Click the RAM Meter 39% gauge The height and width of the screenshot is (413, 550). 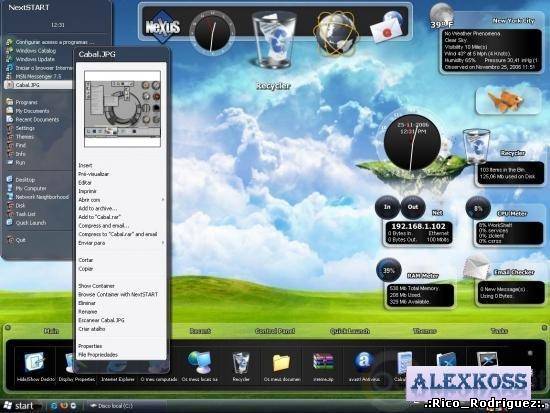(x=389, y=271)
